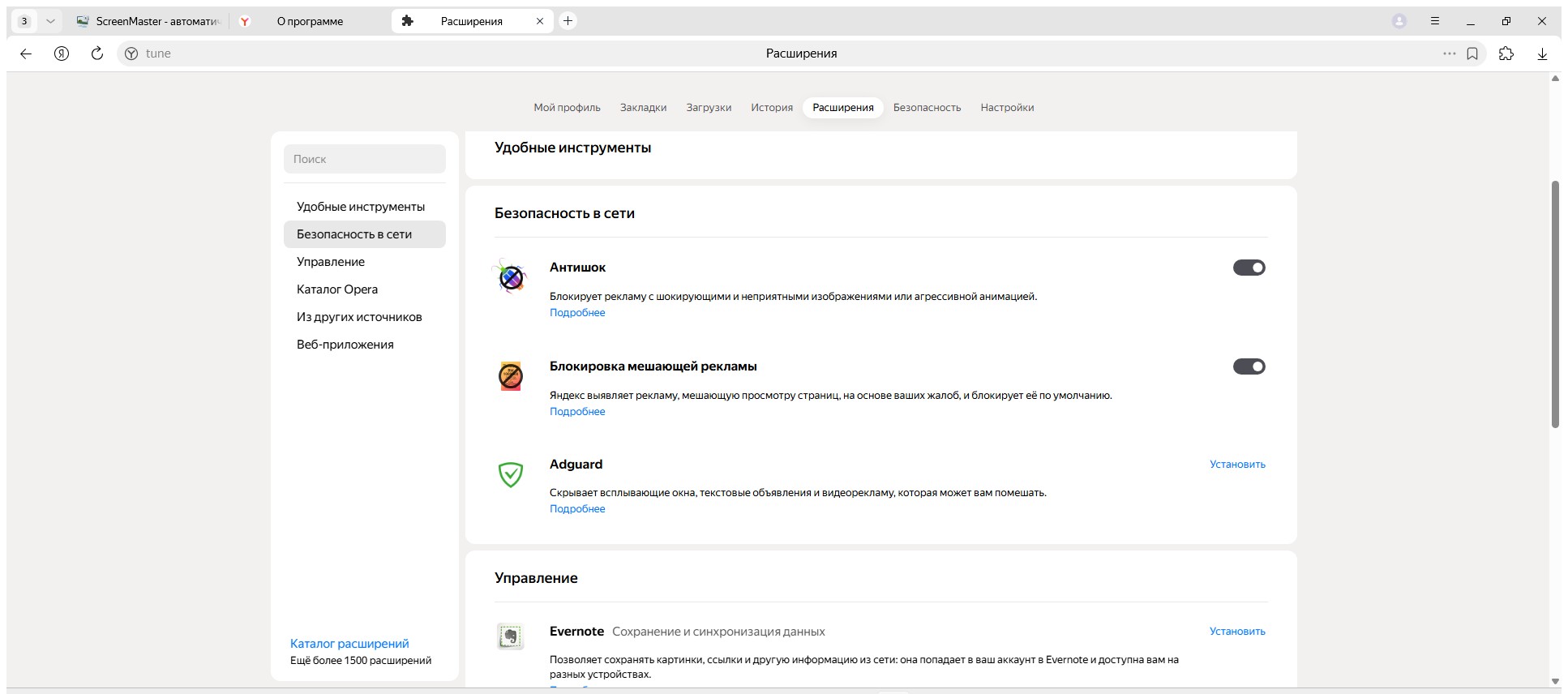Click the Антишок extension title
Screen dimensions: 1568x694
click(577, 268)
